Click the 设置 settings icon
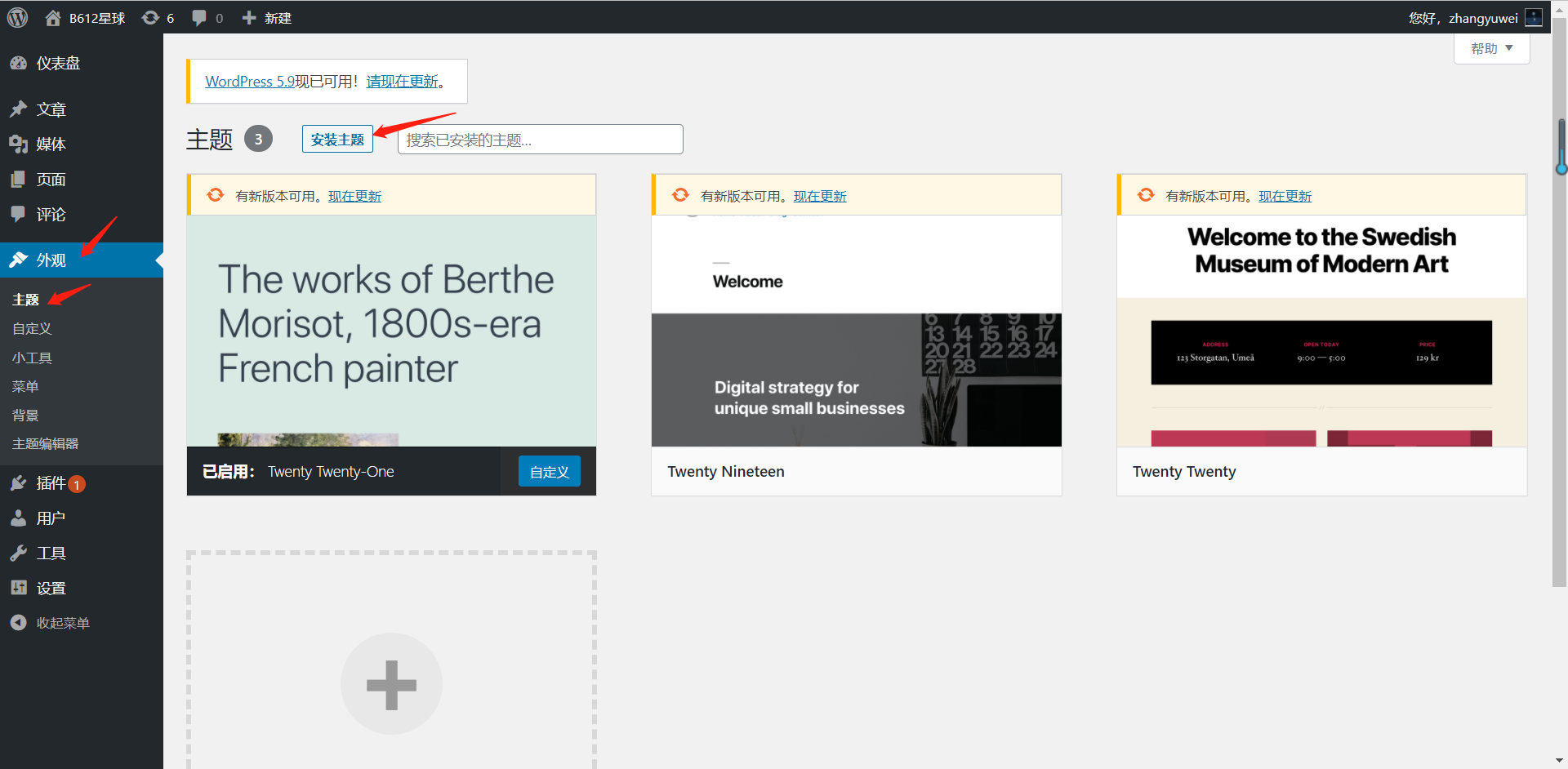 (x=18, y=588)
